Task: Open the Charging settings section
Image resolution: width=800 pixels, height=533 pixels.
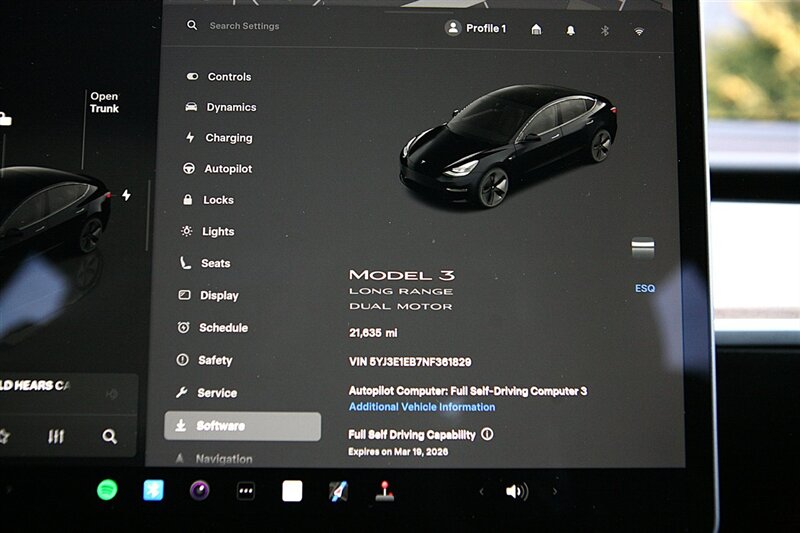Action: (228, 138)
